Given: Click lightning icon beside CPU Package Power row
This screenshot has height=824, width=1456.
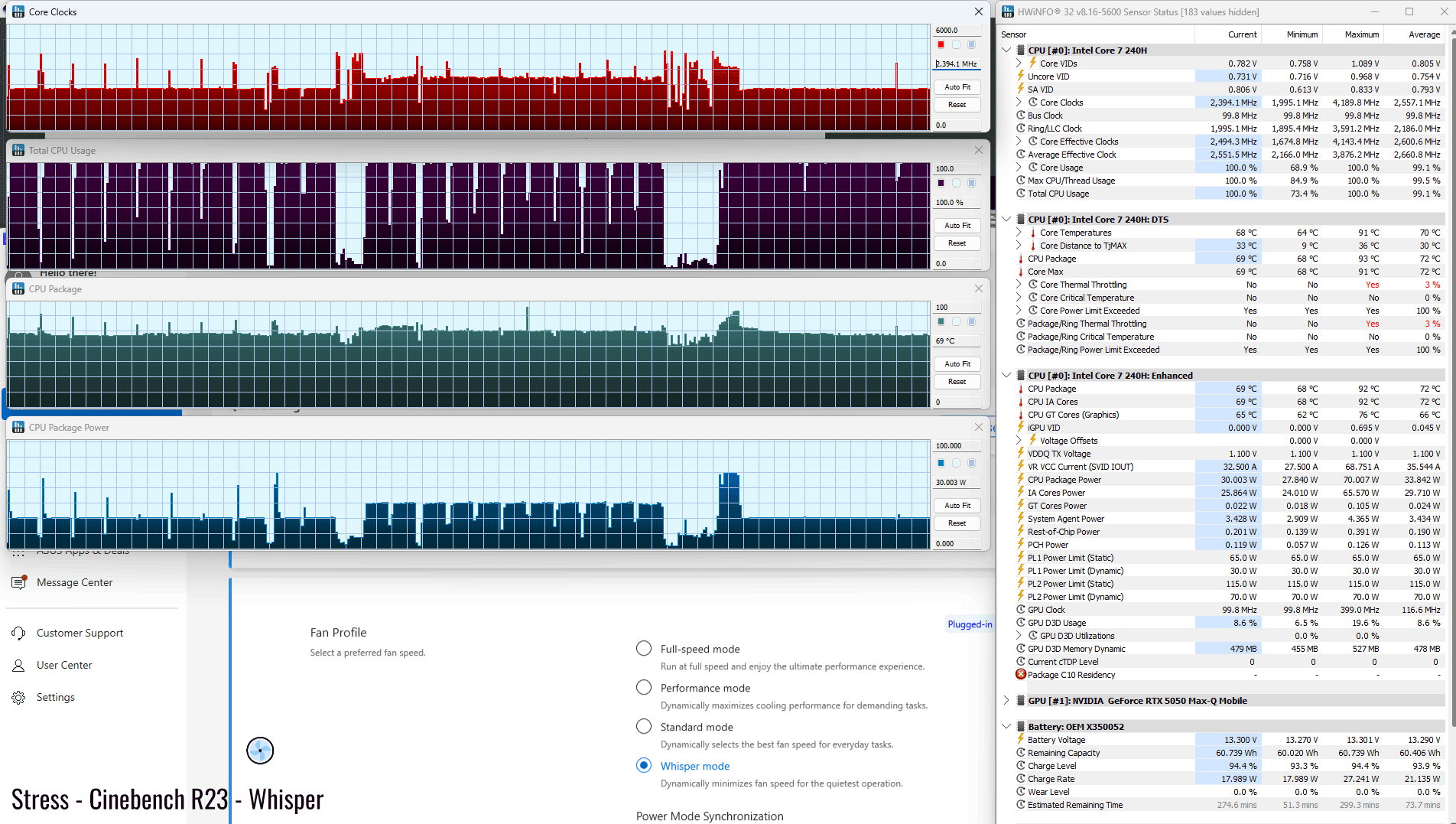Looking at the screenshot, I should [1021, 480].
